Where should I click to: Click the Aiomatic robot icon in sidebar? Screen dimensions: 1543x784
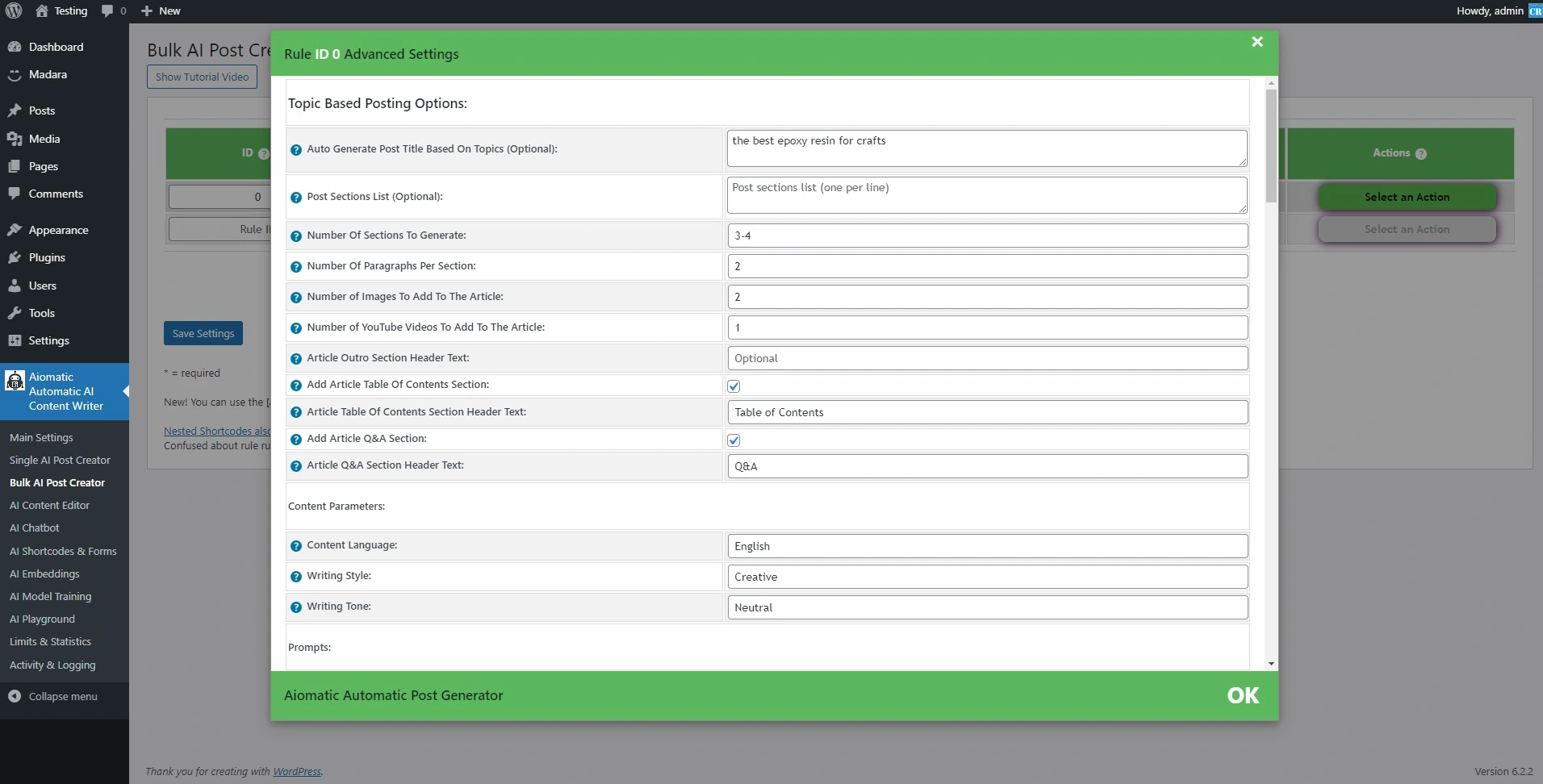click(15, 381)
